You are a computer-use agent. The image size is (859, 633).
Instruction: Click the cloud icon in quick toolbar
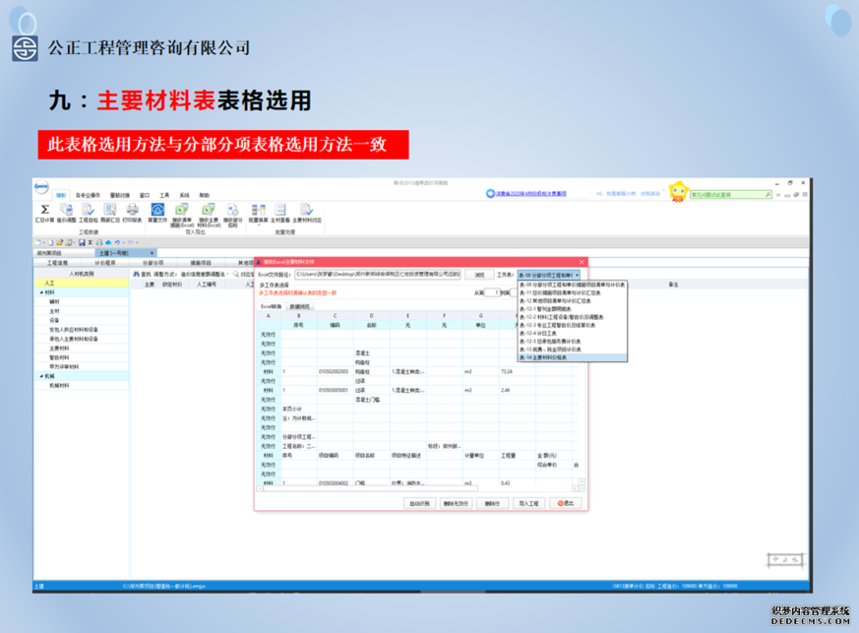click(108, 242)
